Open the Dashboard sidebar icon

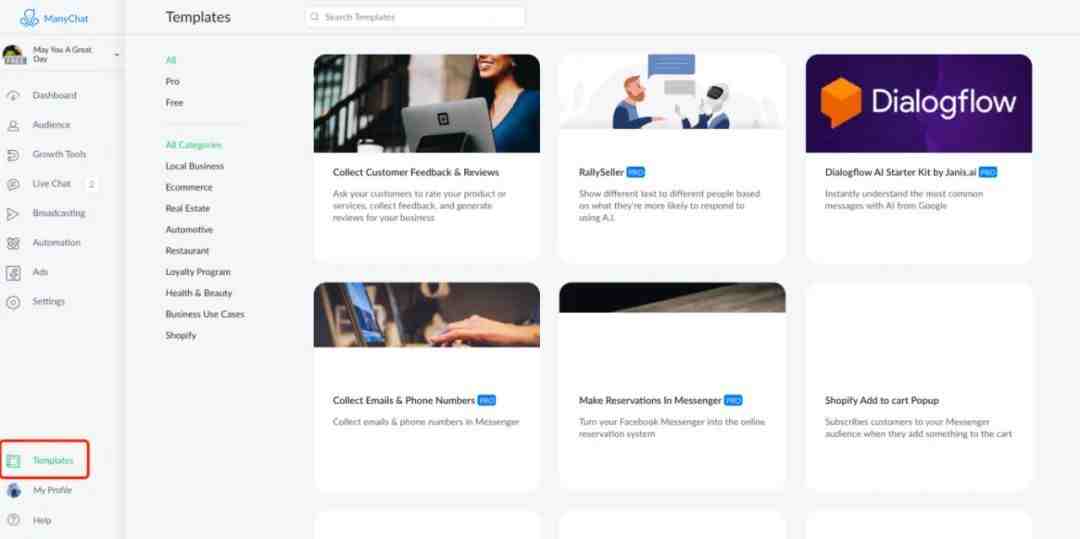pos(13,96)
